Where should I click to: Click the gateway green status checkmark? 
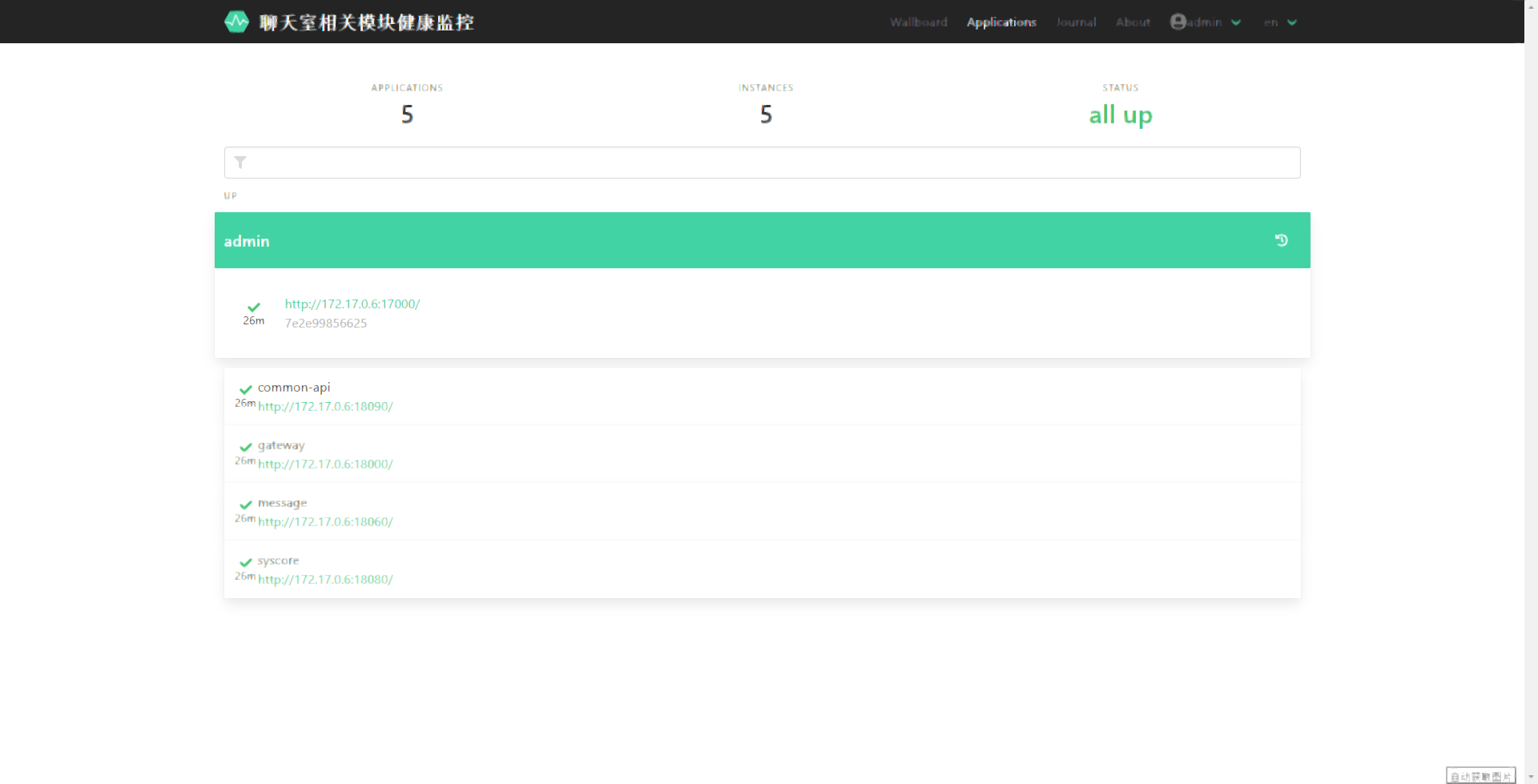[246, 448]
